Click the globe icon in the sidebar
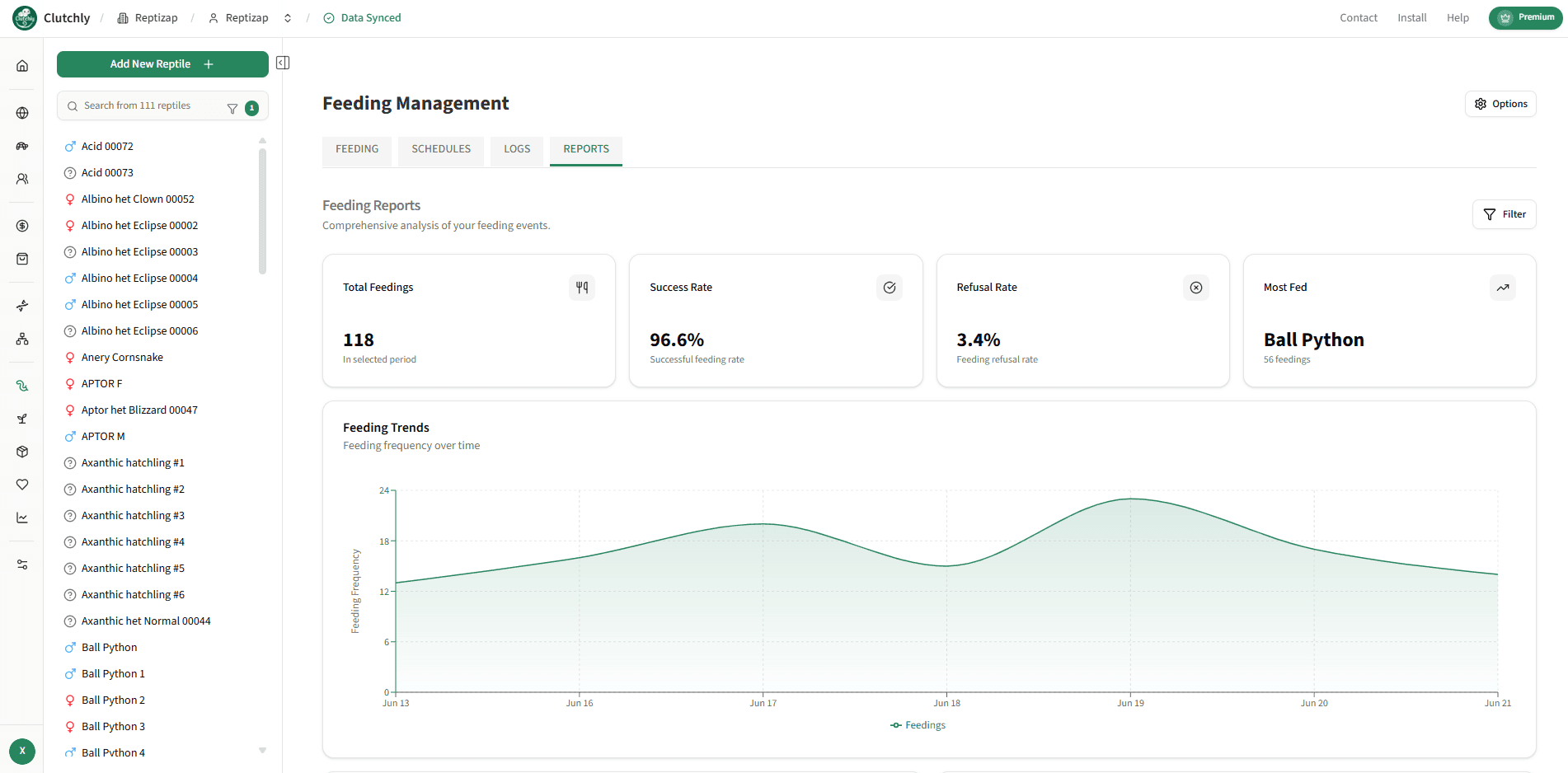 tap(22, 113)
